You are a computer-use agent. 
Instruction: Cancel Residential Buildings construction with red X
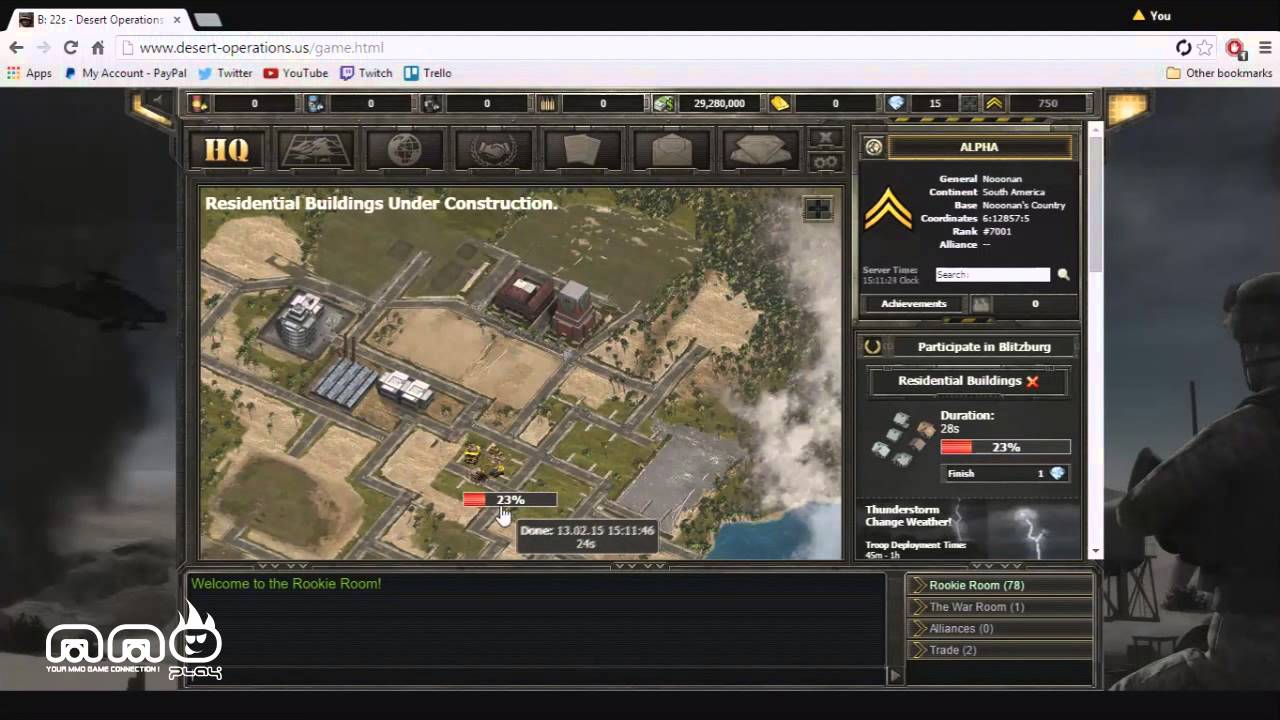[x=1032, y=381]
